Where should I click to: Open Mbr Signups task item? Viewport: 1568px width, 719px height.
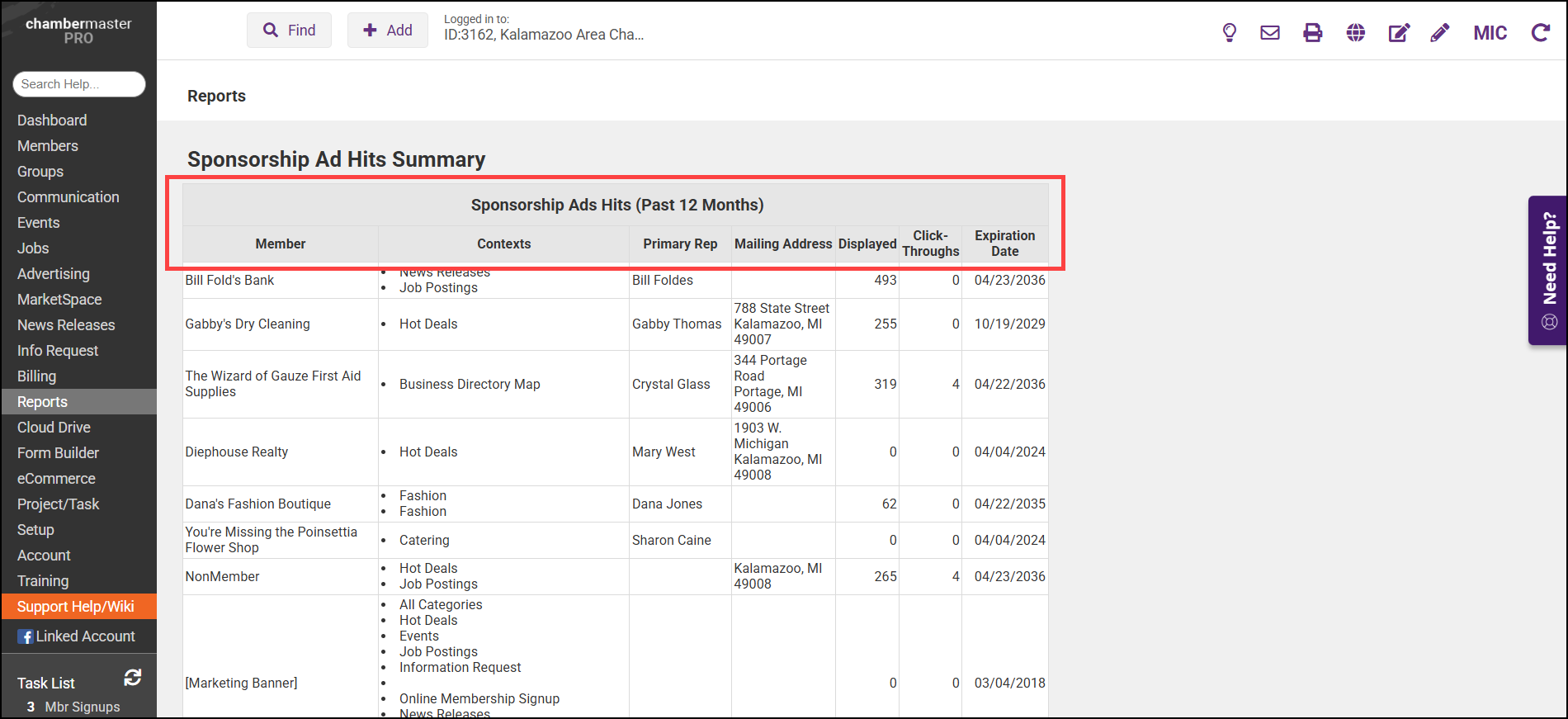[x=82, y=707]
